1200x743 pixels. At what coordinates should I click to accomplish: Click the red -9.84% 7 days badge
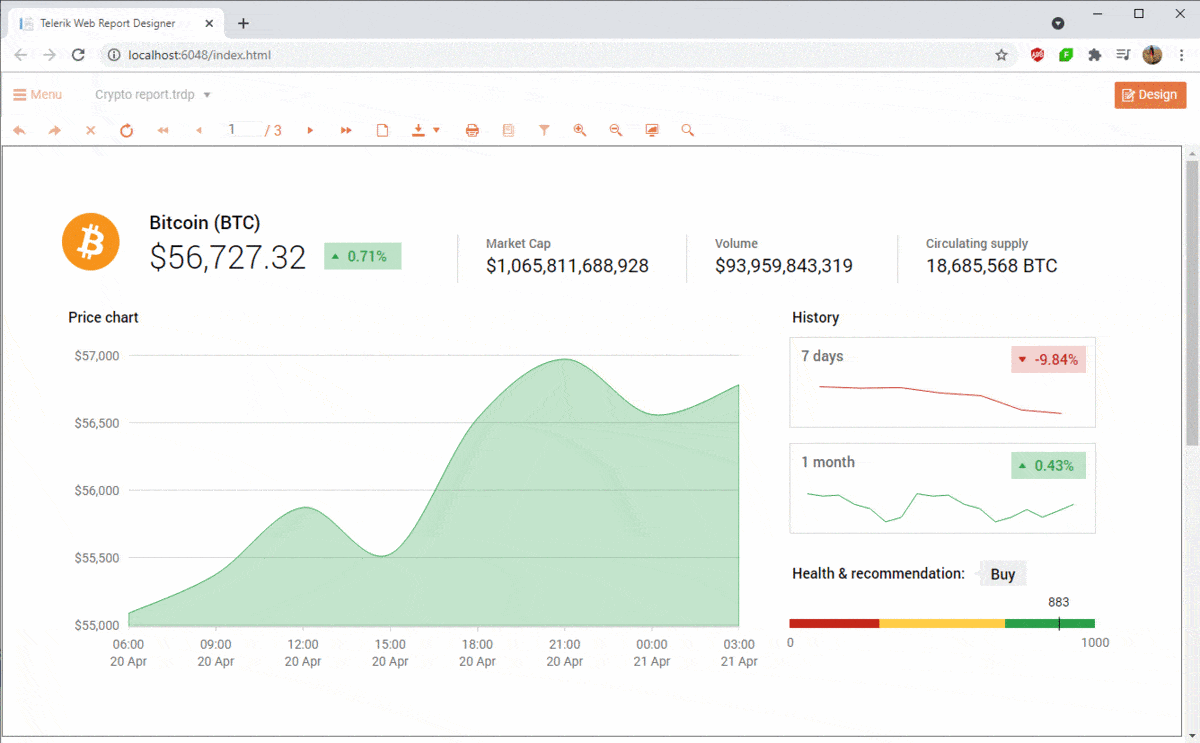click(1048, 360)
